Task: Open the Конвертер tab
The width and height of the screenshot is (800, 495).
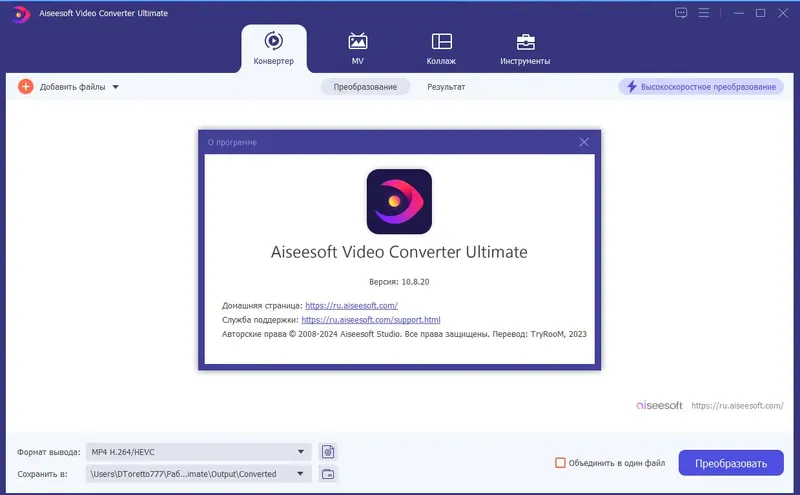Action: (273, 49)
